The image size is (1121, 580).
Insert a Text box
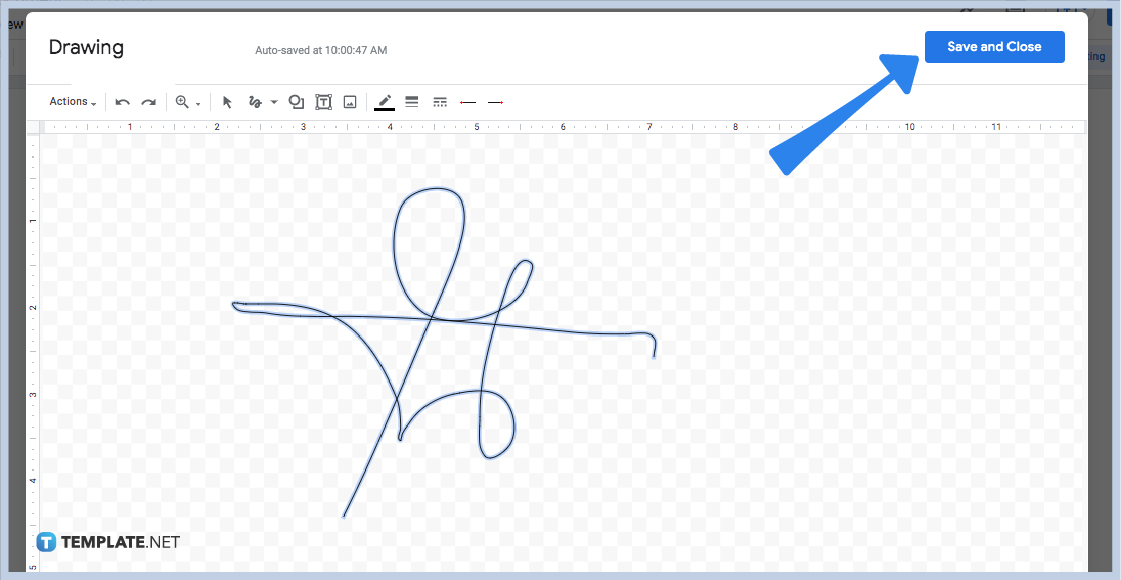[x=323, y=101]
